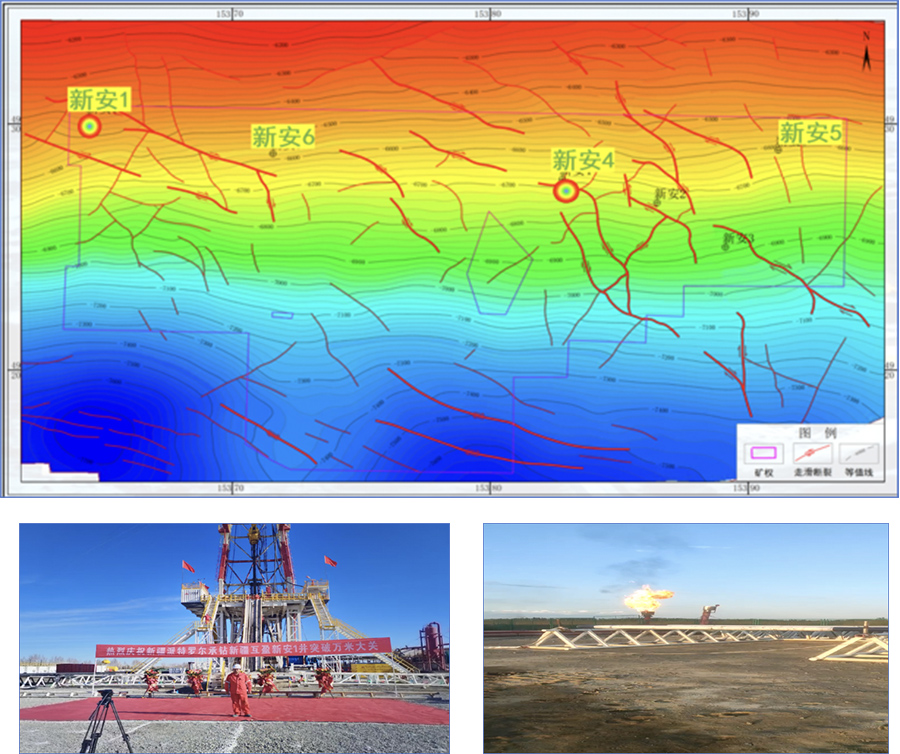Click the 新安2 well label
The width and height of the screenshot is (900, 754).
[x=670, y=194]
